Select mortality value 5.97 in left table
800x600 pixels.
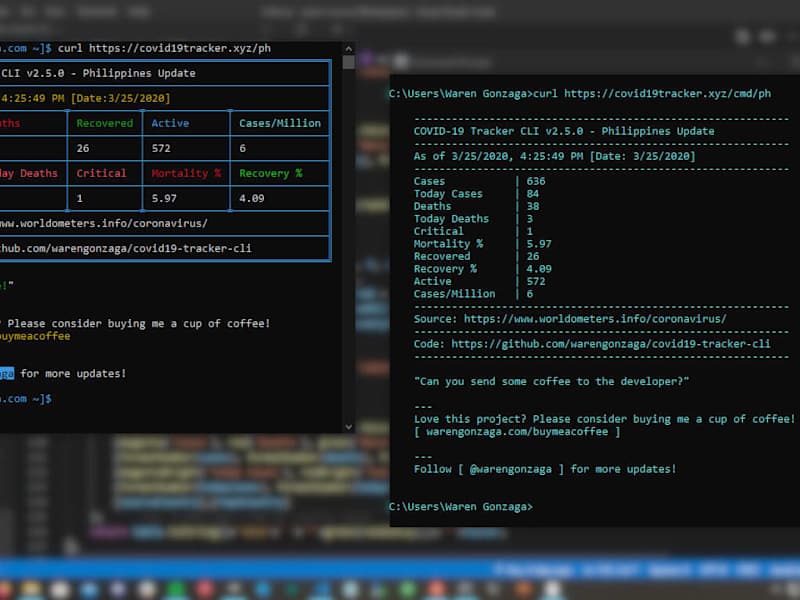pyautogui.click(x=164, y=198)
